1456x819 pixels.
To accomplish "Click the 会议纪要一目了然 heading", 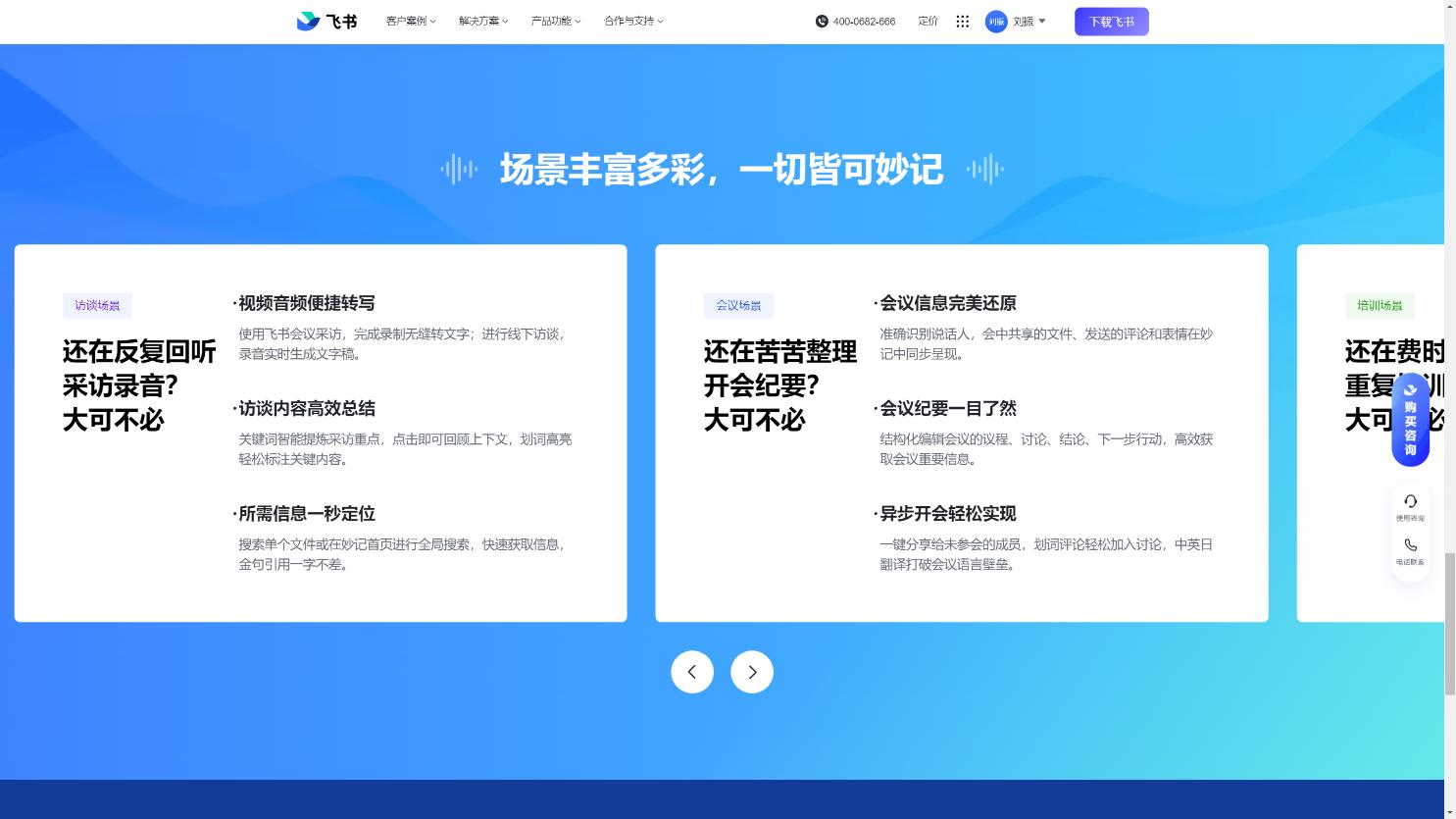I will click(x=947, y=409).
